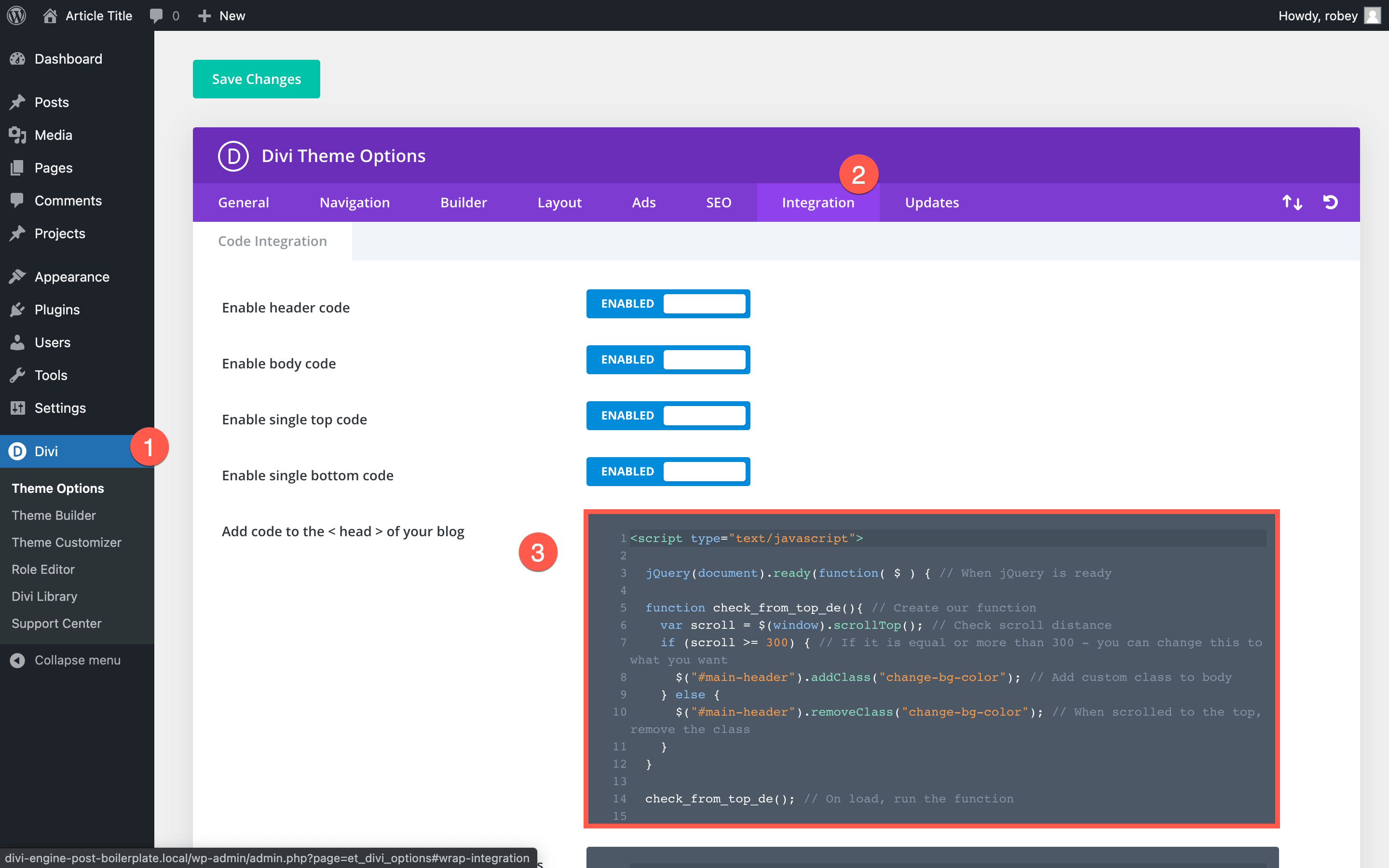The width and height of the screenshot is (1389, 868).
Task: Click the sort/reorder arrows icon
Action: 1292,202
